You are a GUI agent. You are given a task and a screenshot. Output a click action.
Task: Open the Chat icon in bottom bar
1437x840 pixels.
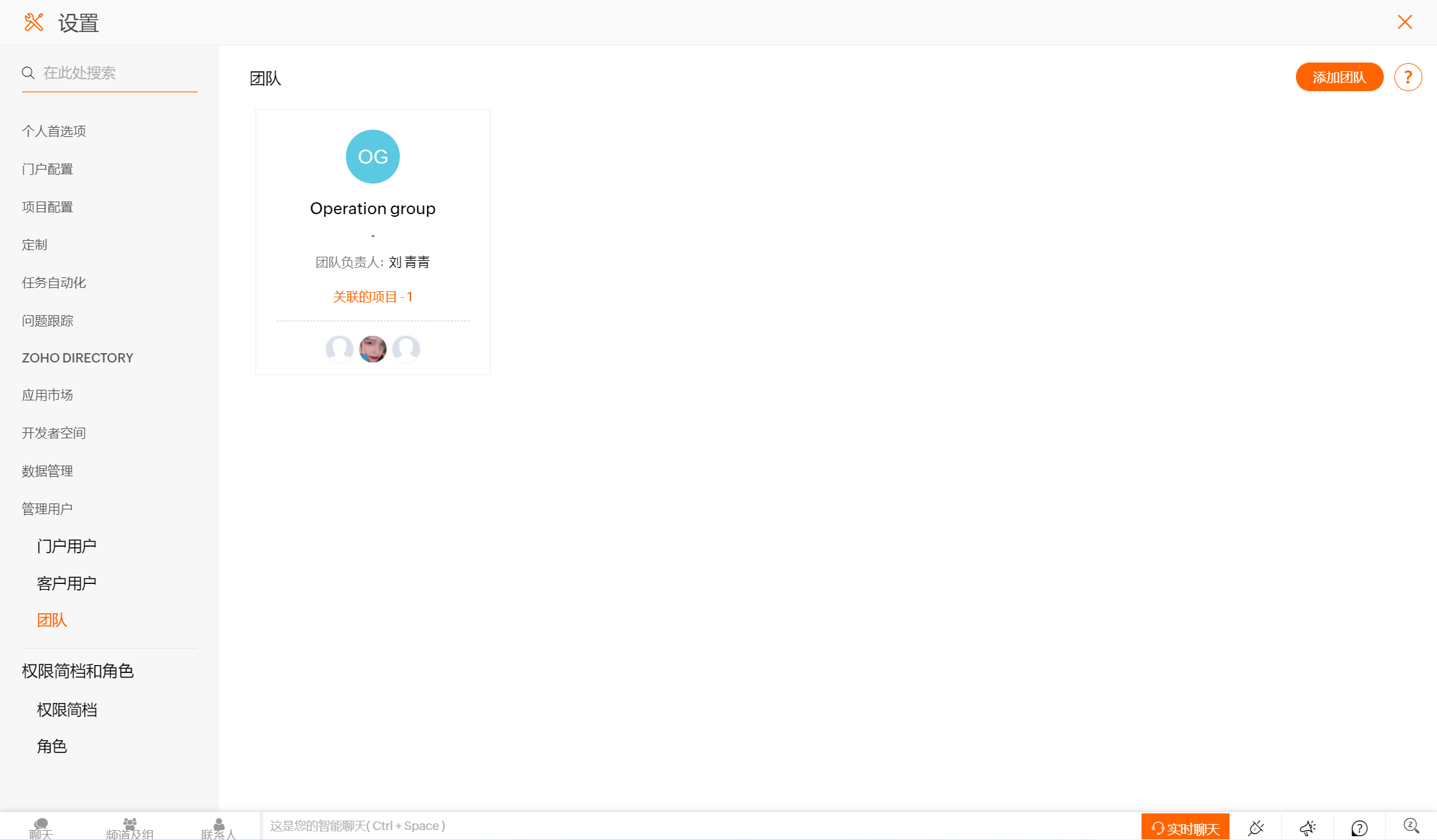pos(41,827)
